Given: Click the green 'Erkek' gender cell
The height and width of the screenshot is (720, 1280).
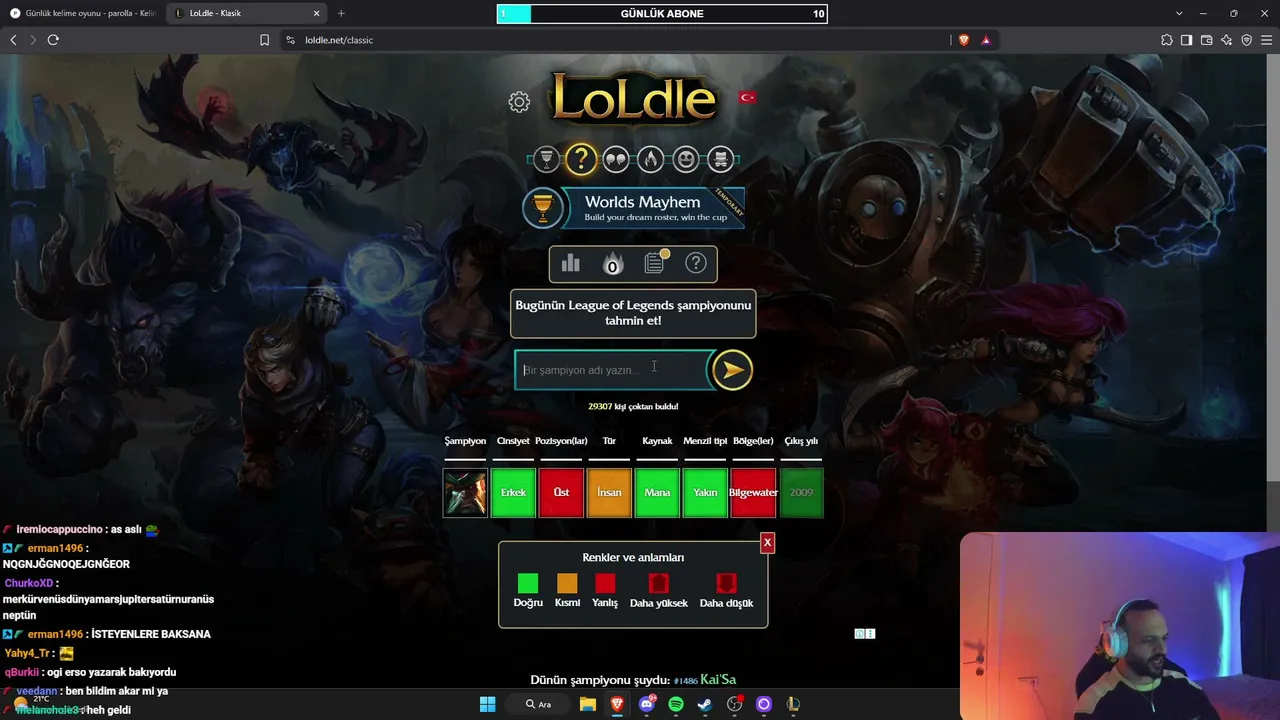Looking at the screenshot, I should point(513,493).
